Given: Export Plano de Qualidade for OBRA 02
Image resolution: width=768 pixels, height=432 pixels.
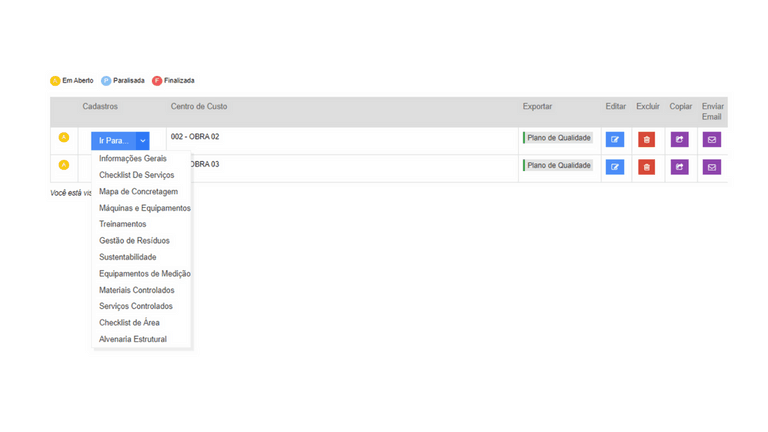Looking at the screenshot, I should coord(559,138).
